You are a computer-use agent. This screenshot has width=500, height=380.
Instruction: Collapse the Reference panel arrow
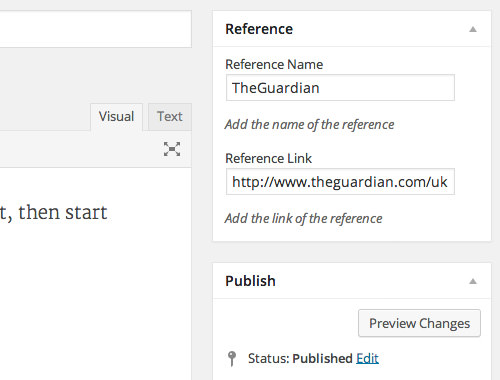[x=473, y=29]
